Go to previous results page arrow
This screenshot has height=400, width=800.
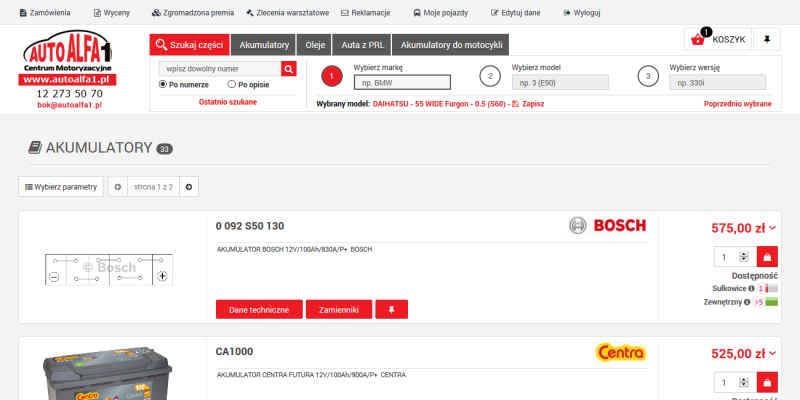click(x=118, y=186)
